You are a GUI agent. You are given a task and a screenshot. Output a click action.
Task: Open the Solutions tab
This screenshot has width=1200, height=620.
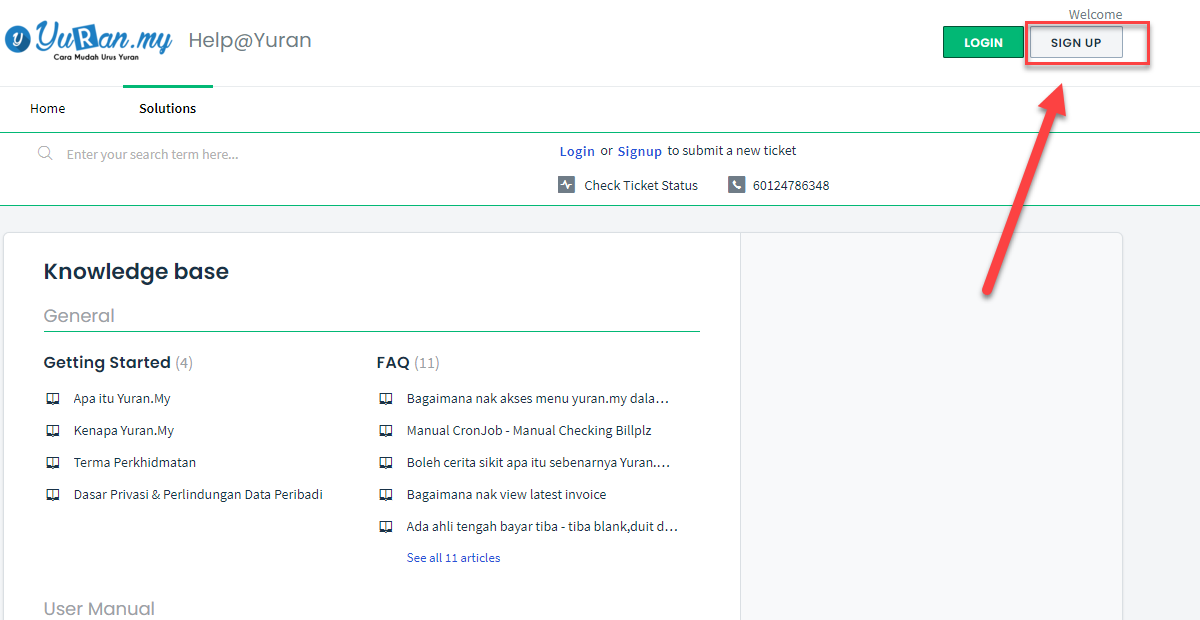pos(168,108)
